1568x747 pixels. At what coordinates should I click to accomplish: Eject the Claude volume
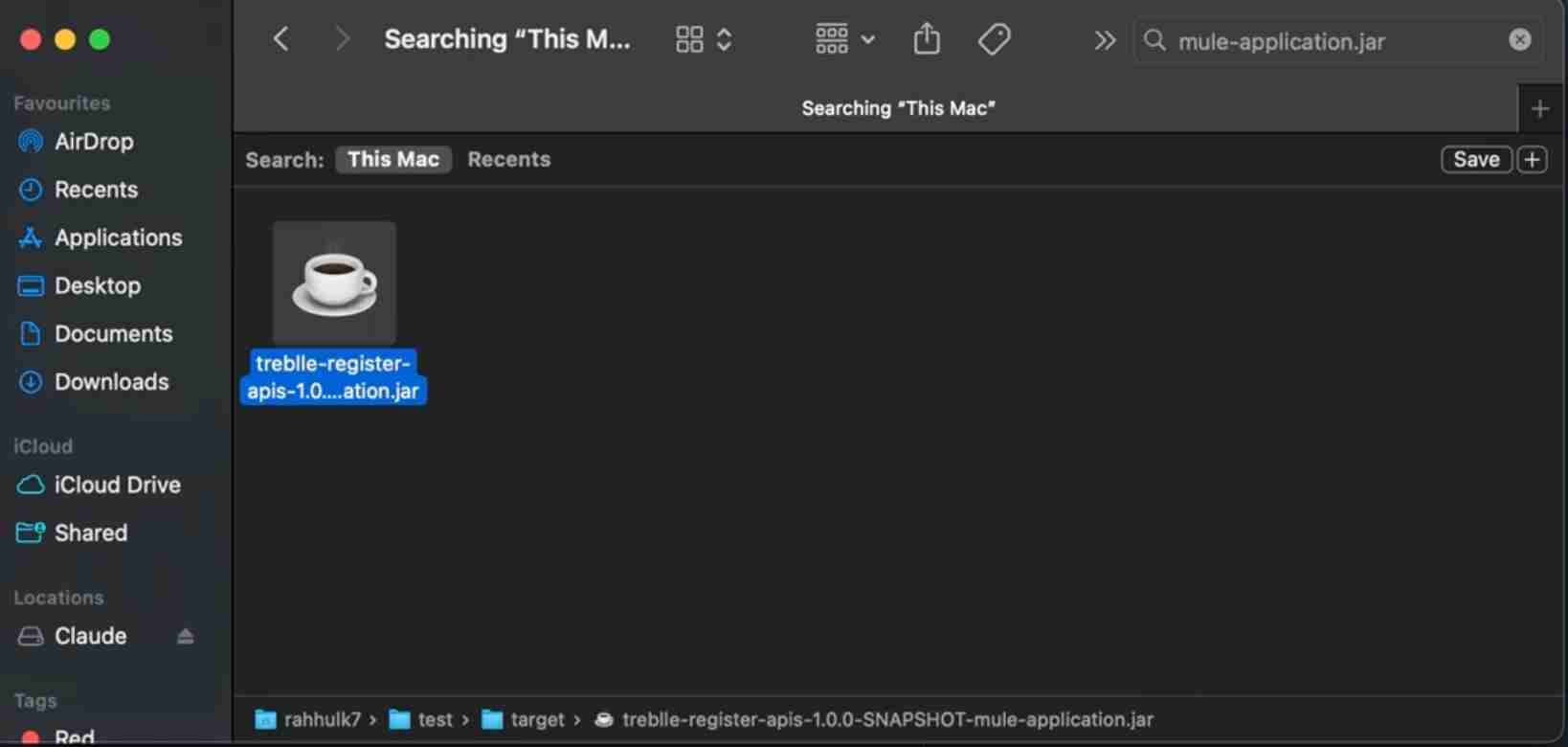pyautogui.click(x=186, y=637)
